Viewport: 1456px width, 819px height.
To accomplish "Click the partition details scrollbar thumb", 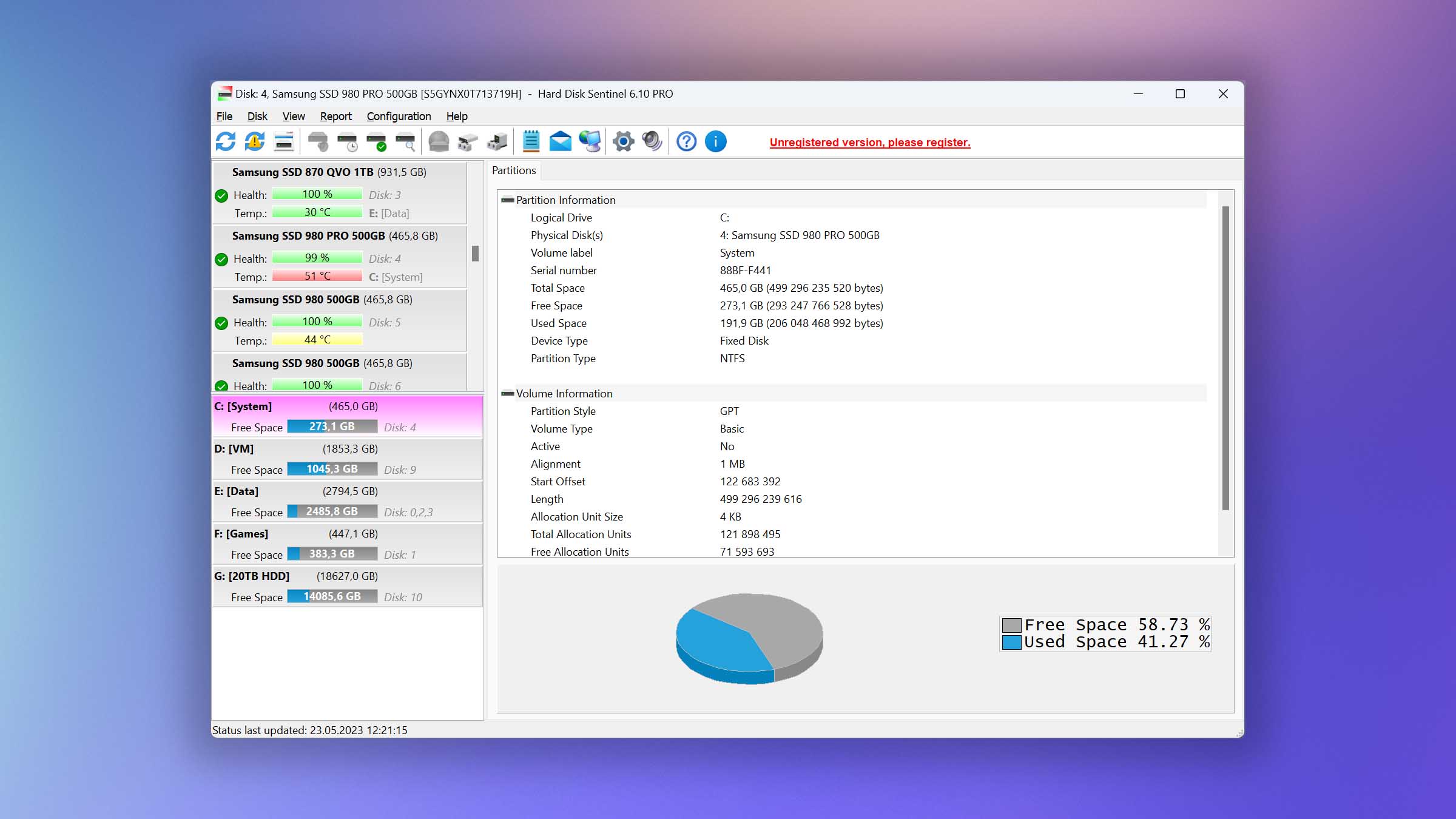I will pyautogui.click(x=1225, y=358).
